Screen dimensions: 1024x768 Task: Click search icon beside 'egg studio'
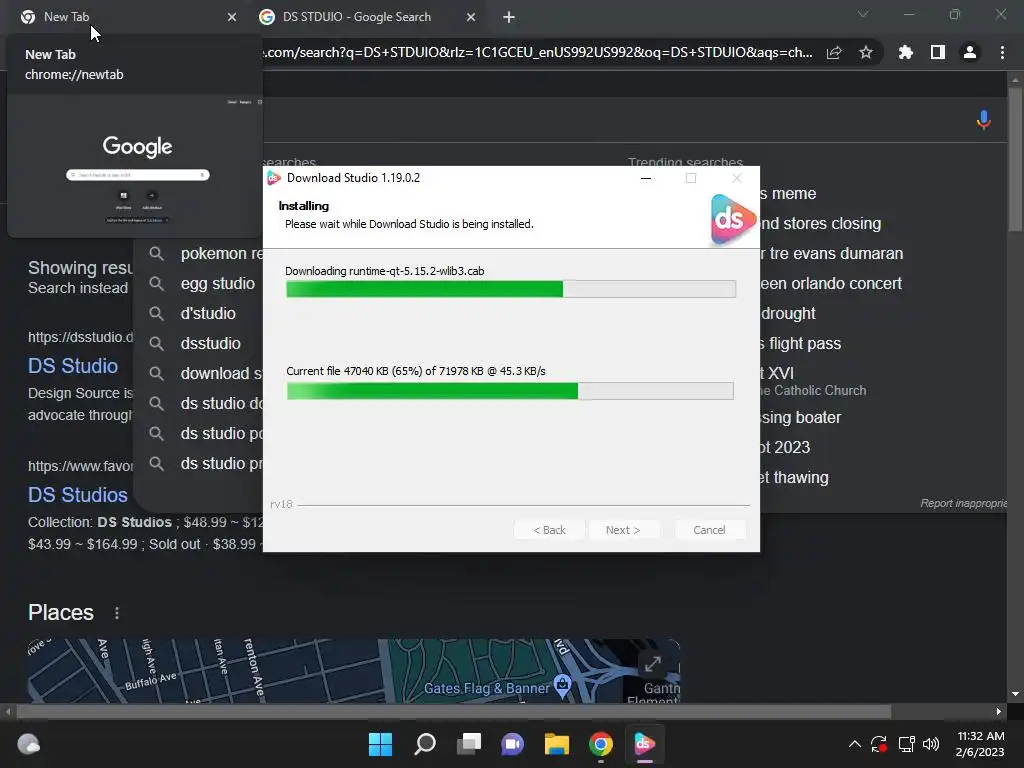pyautogui.click(x=156, y=283)
